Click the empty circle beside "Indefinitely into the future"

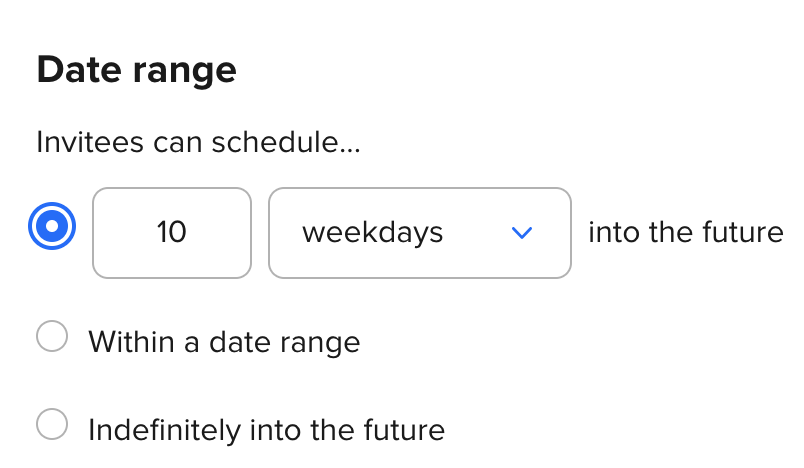(x=52, y=426)
